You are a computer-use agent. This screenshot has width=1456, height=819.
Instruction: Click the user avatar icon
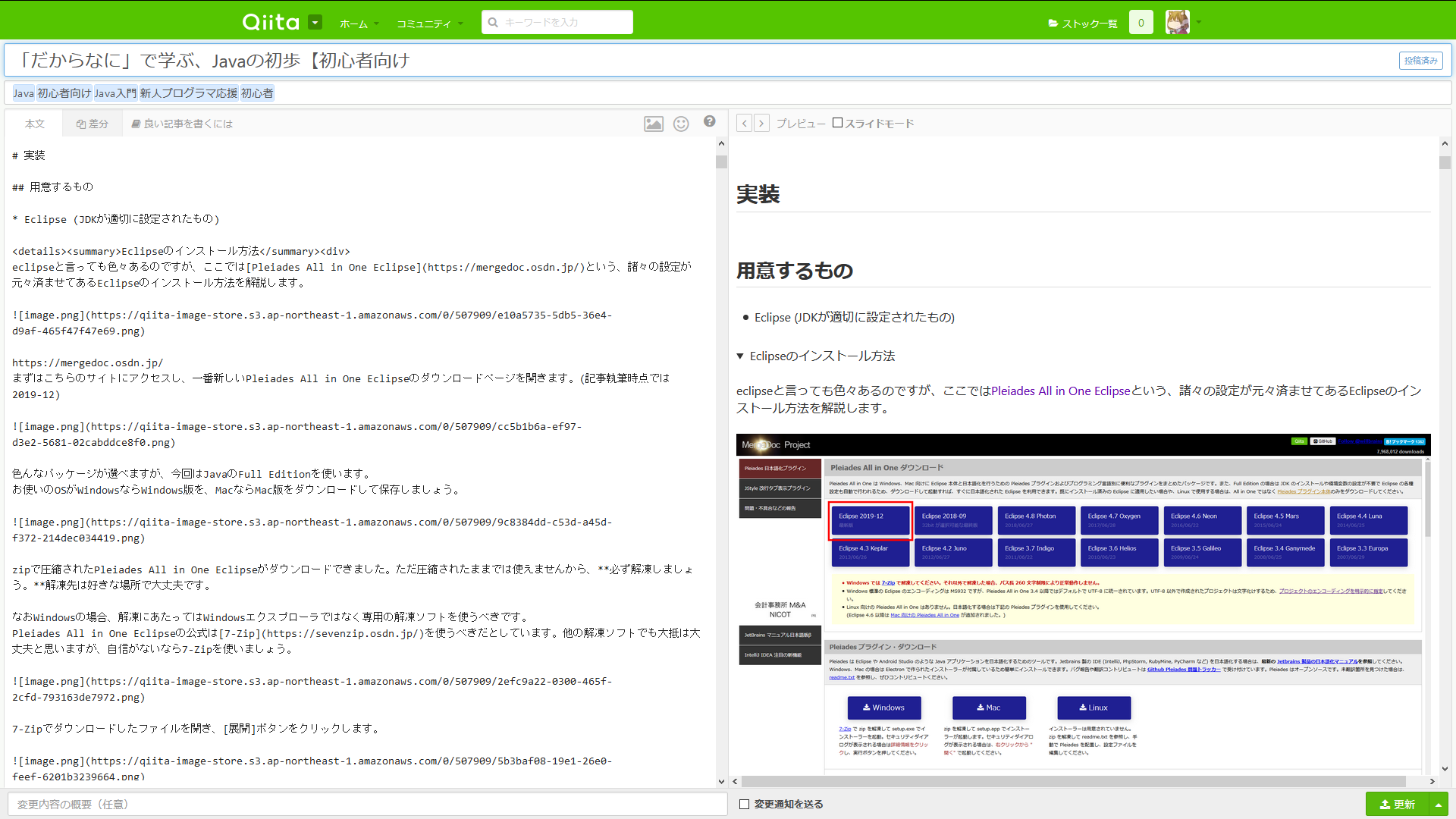point(1177,22)
